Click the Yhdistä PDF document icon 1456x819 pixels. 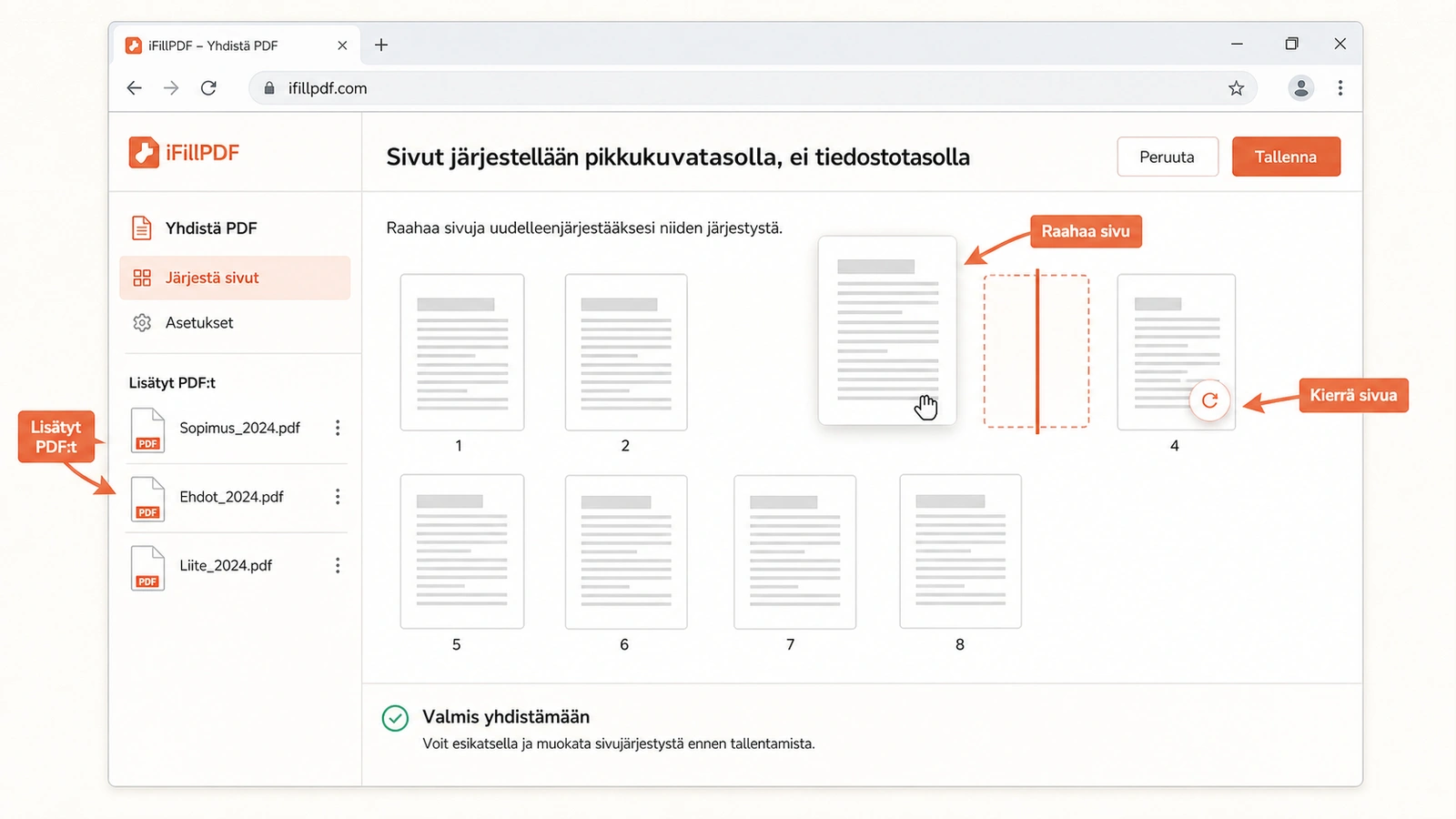142,228
